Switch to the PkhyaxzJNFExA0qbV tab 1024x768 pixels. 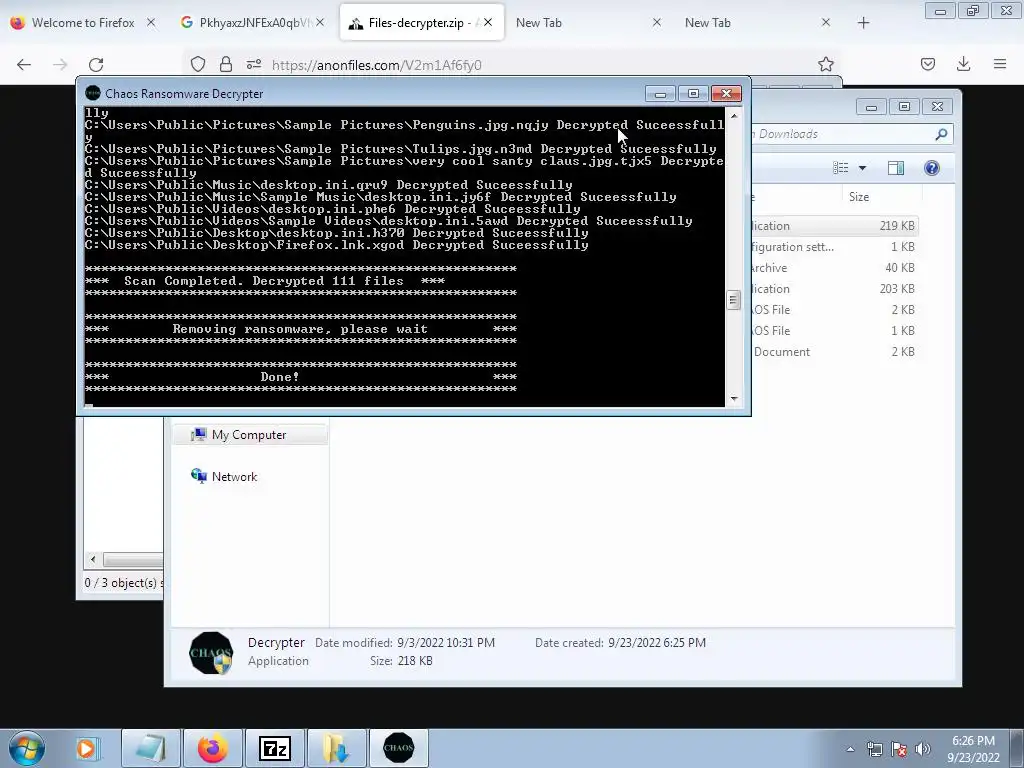pyautogui.click(x=253, y=22)
